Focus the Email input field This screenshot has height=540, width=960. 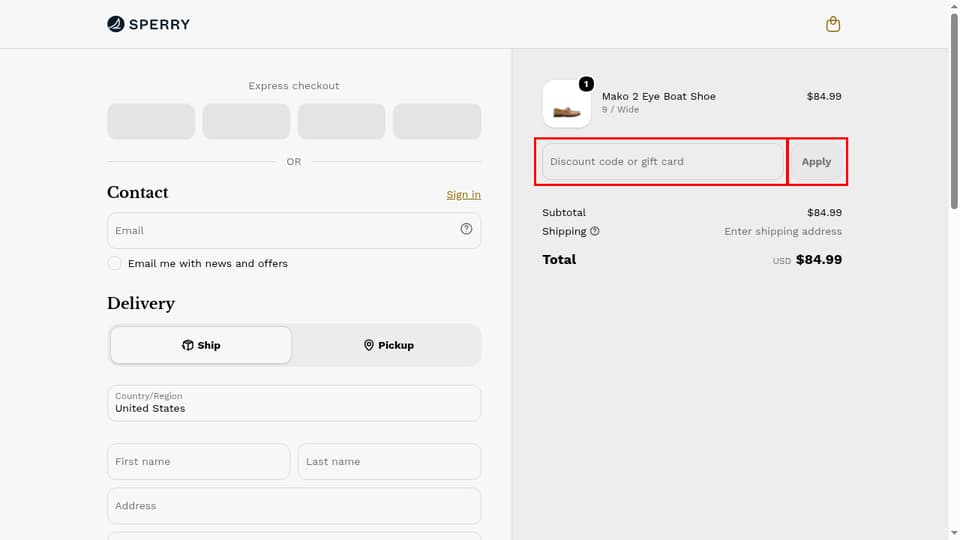click(294, 231)
